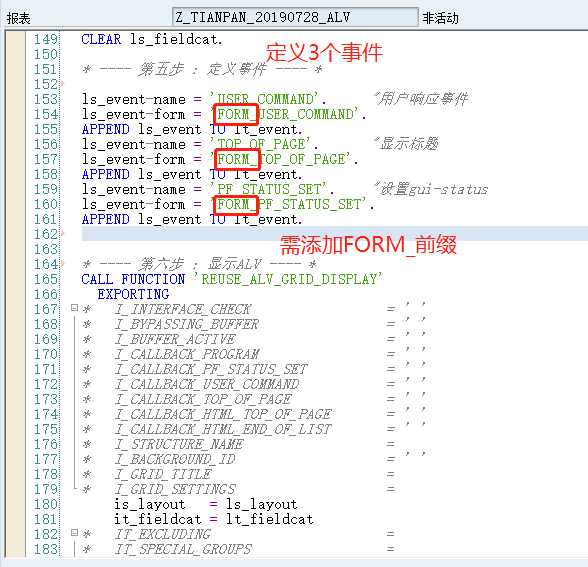Click the program name field Z_TIANPAN_20190728_ALV
Image resolution: width=588 pixels, height=567 pixels.
click(x=295, y=17)
